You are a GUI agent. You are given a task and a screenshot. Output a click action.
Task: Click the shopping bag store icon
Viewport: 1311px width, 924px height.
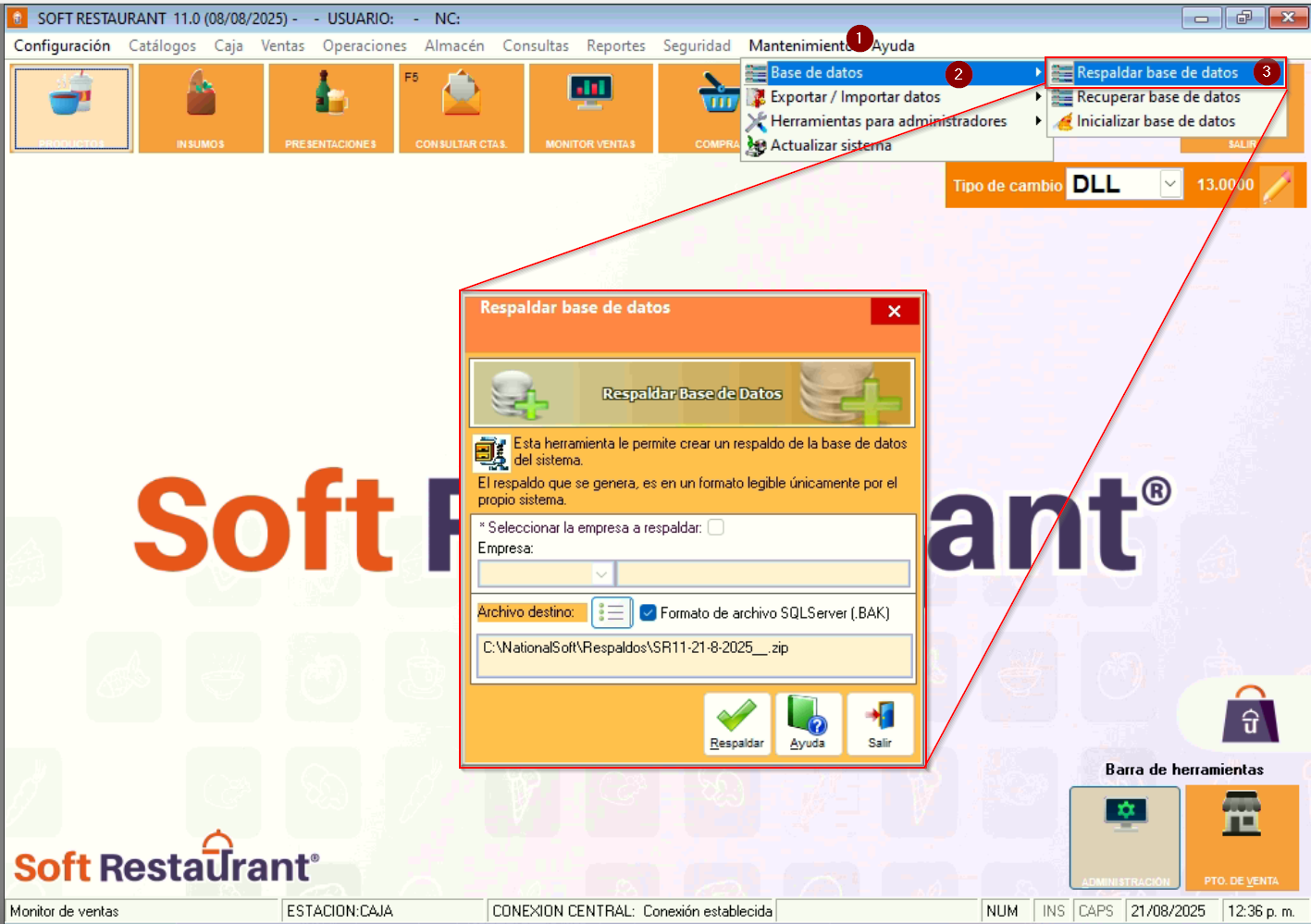pos(1250,715)
